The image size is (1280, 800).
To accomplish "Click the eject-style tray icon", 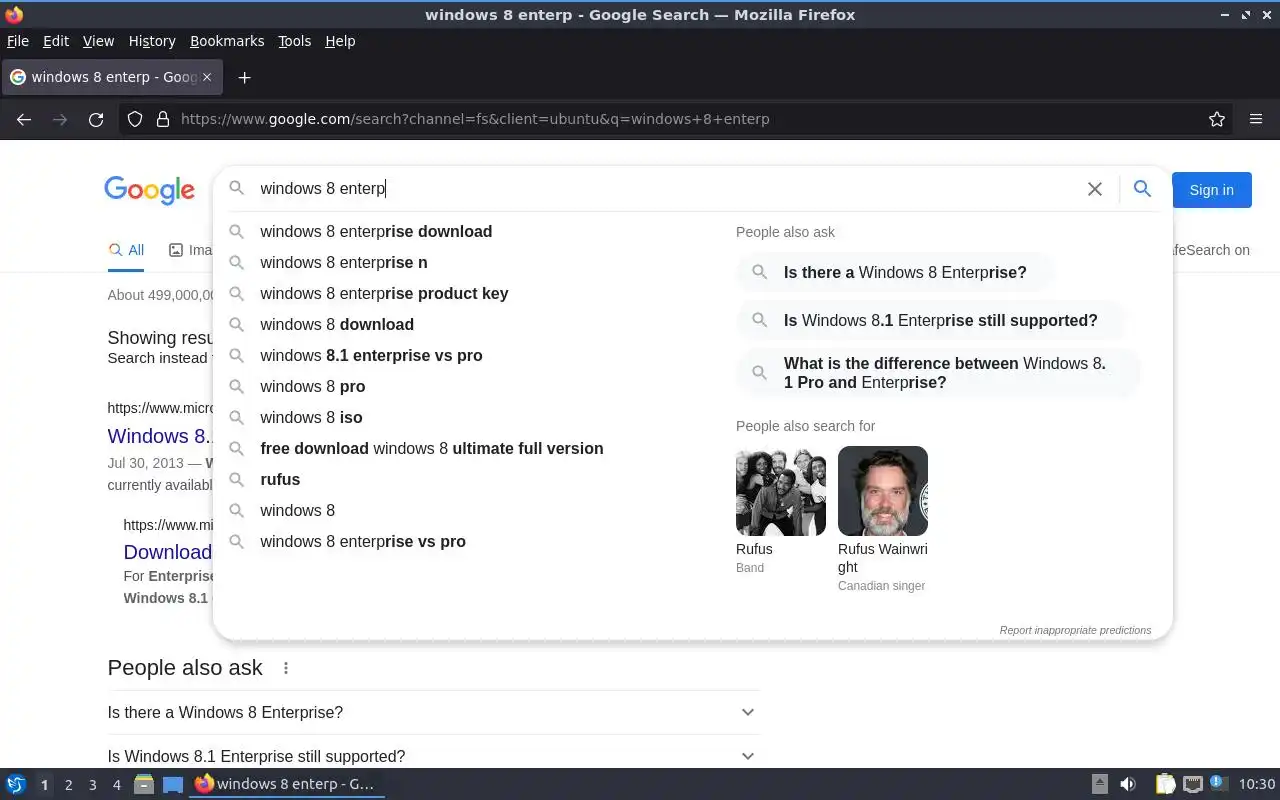I will click(x=1100, y=784).
